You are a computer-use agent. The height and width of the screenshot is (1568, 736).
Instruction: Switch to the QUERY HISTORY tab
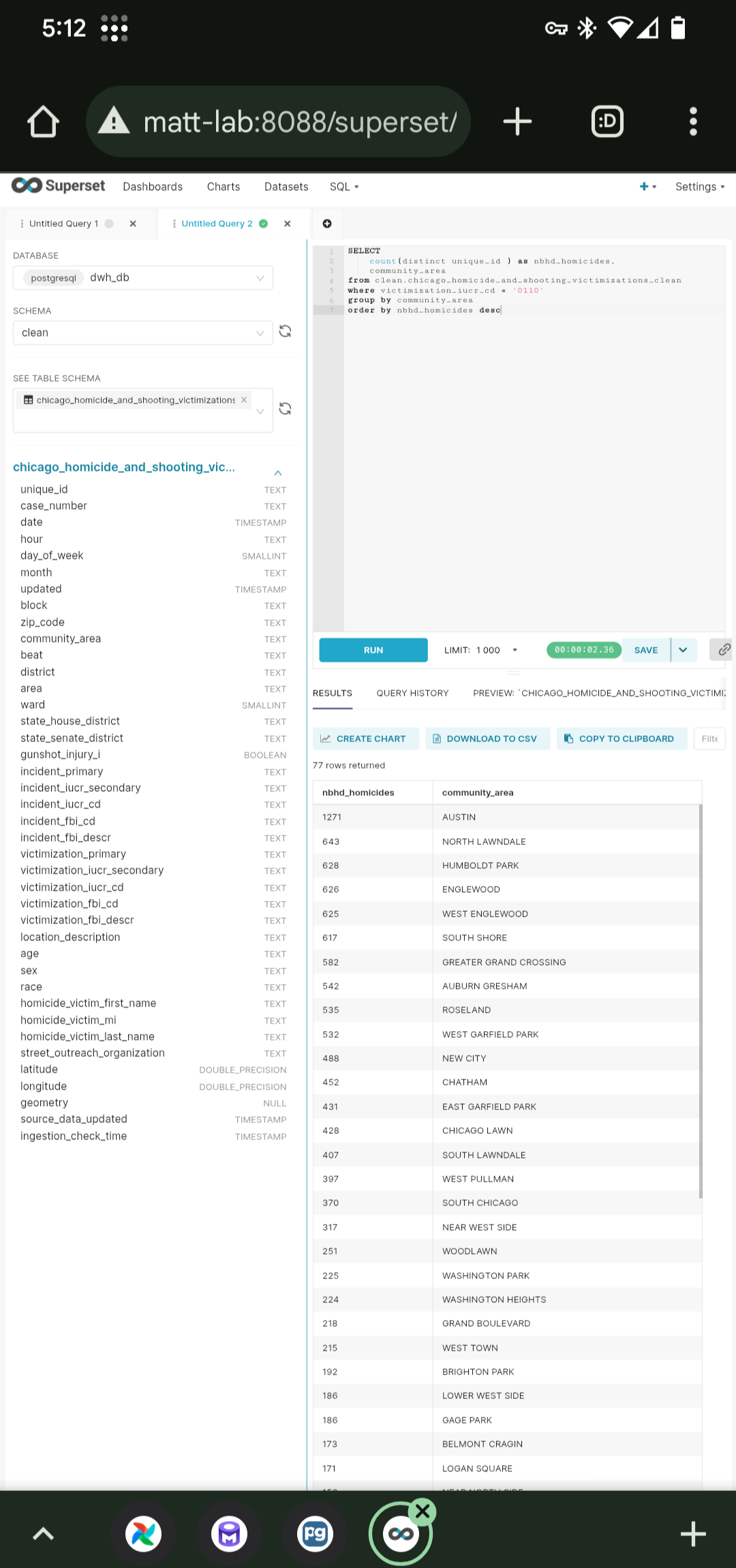(x=412, y=693)
